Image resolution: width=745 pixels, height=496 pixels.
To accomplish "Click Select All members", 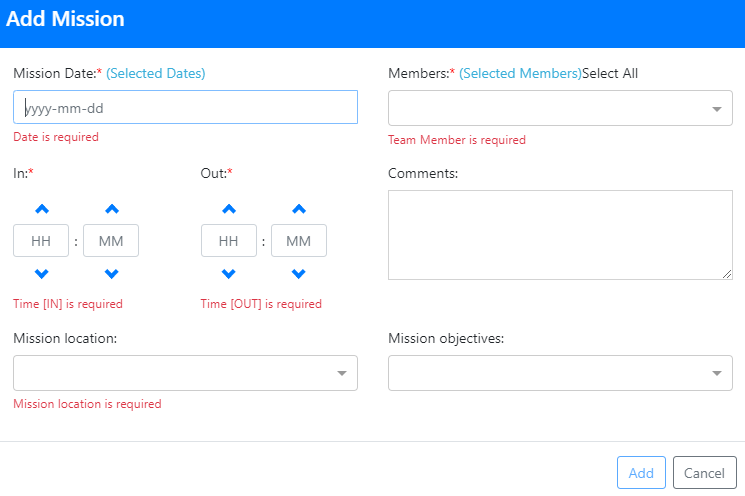I will click(x=610, y=73).
